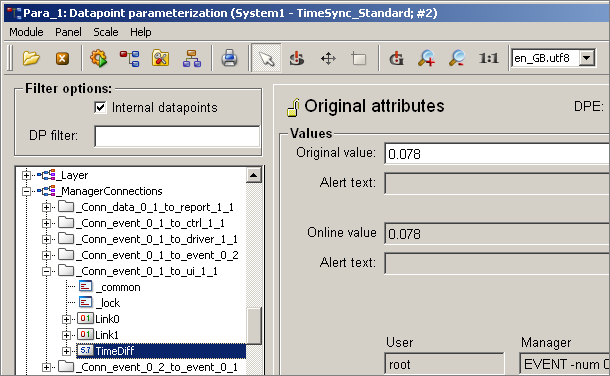Click the zoom out magnifier icon
This screenshot has height=376, width=610.
coord(457,58)
